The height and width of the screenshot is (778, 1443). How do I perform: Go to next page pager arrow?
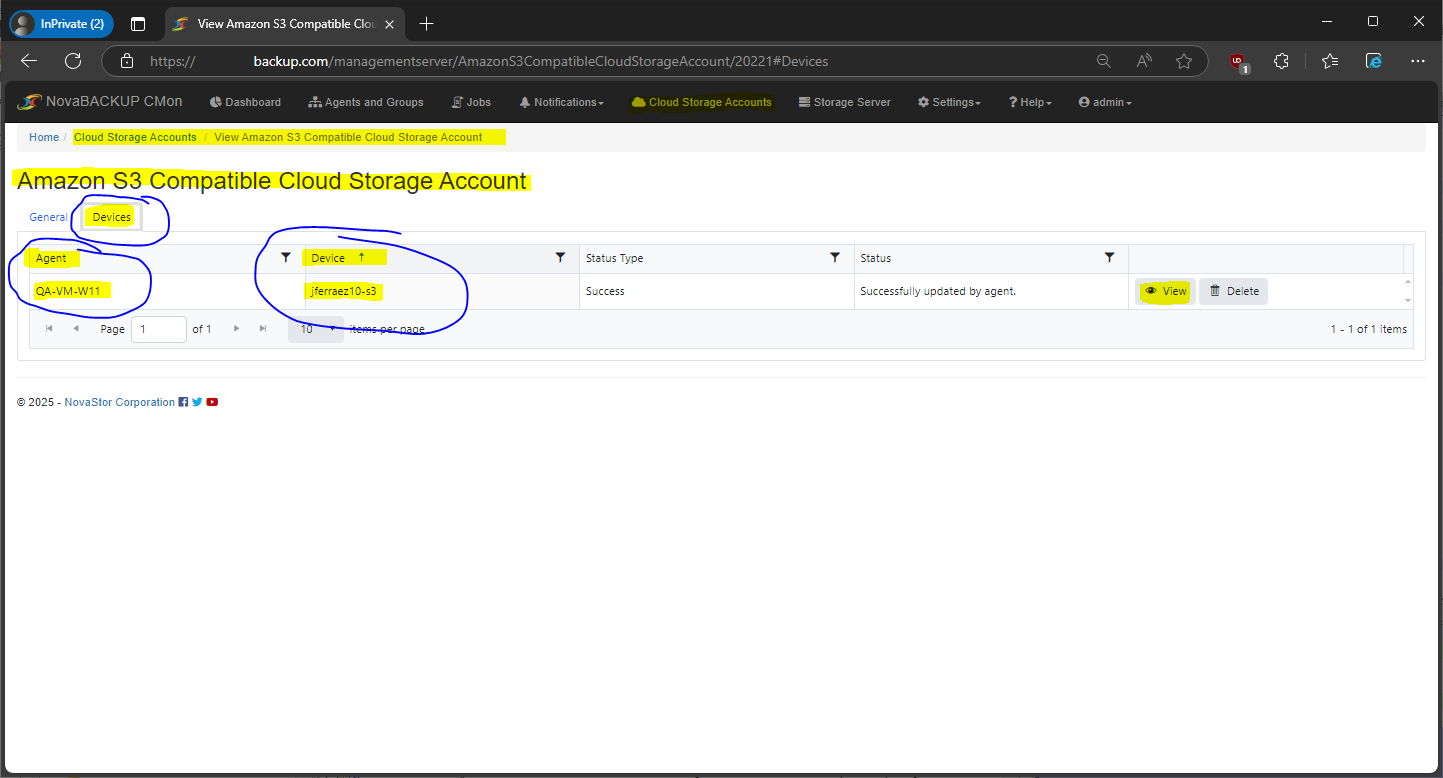click(x=237, y=329)
